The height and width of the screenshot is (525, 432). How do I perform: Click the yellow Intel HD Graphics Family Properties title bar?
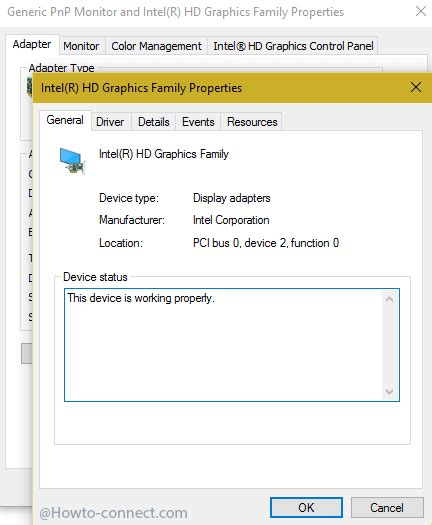221,88
